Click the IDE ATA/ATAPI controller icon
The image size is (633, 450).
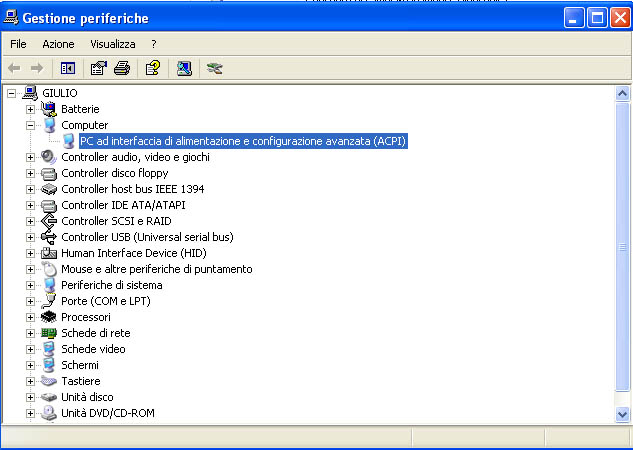[x=49, y=205]
